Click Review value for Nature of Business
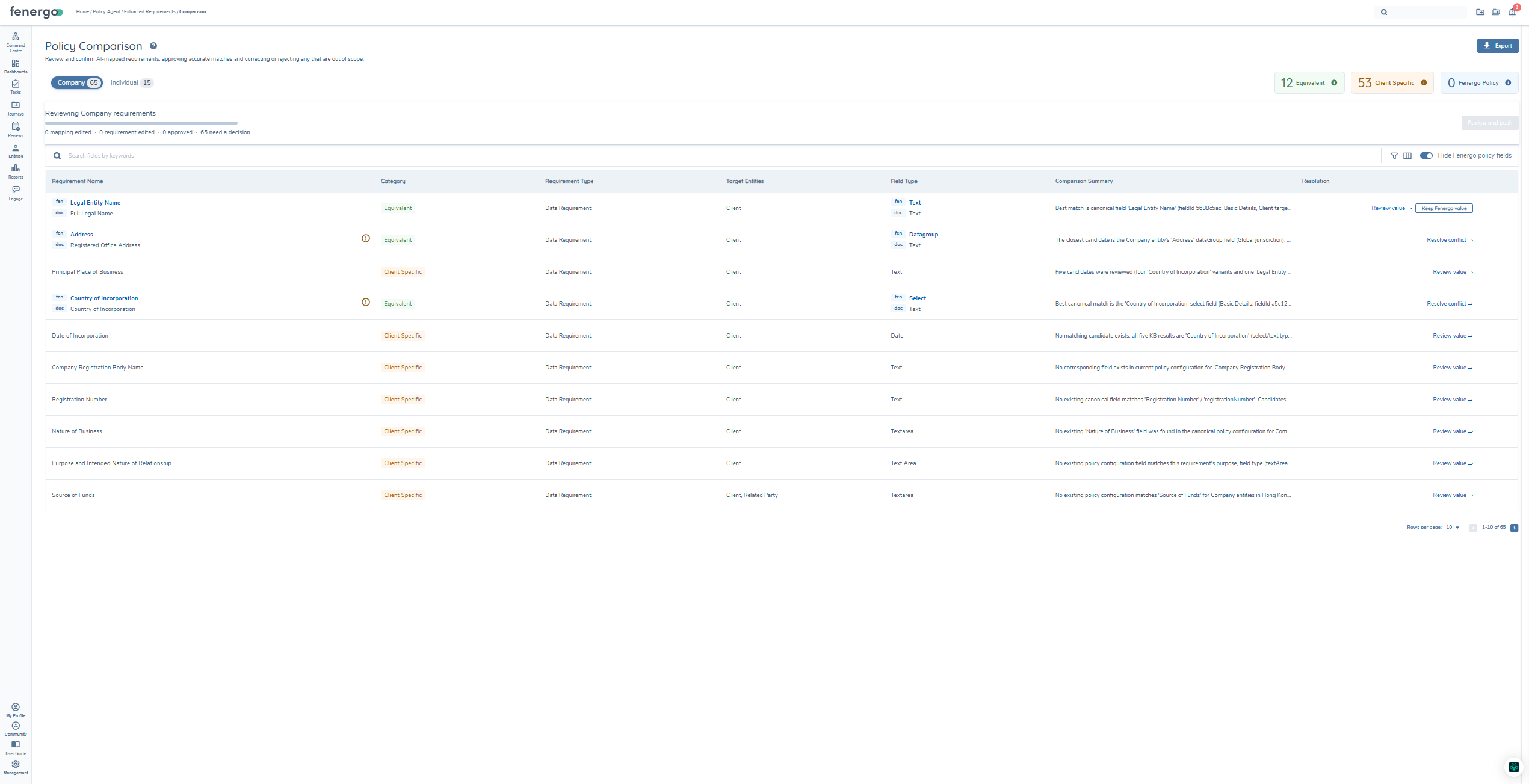 1453,431
